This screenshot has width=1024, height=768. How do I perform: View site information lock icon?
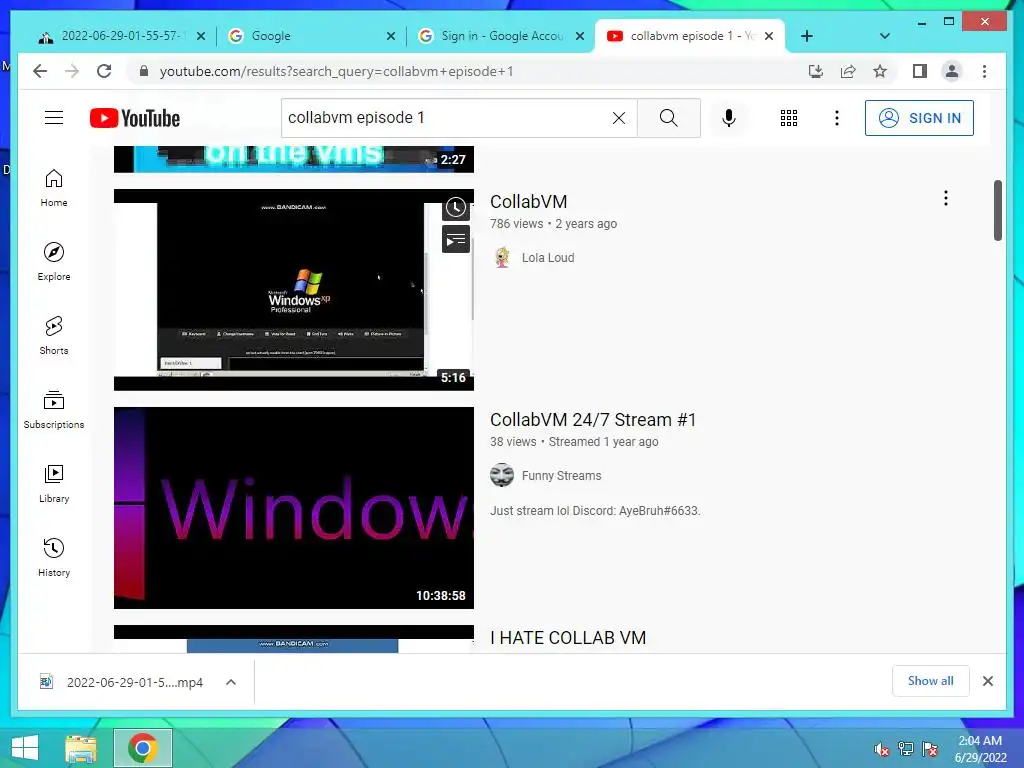tap(144, 71)
